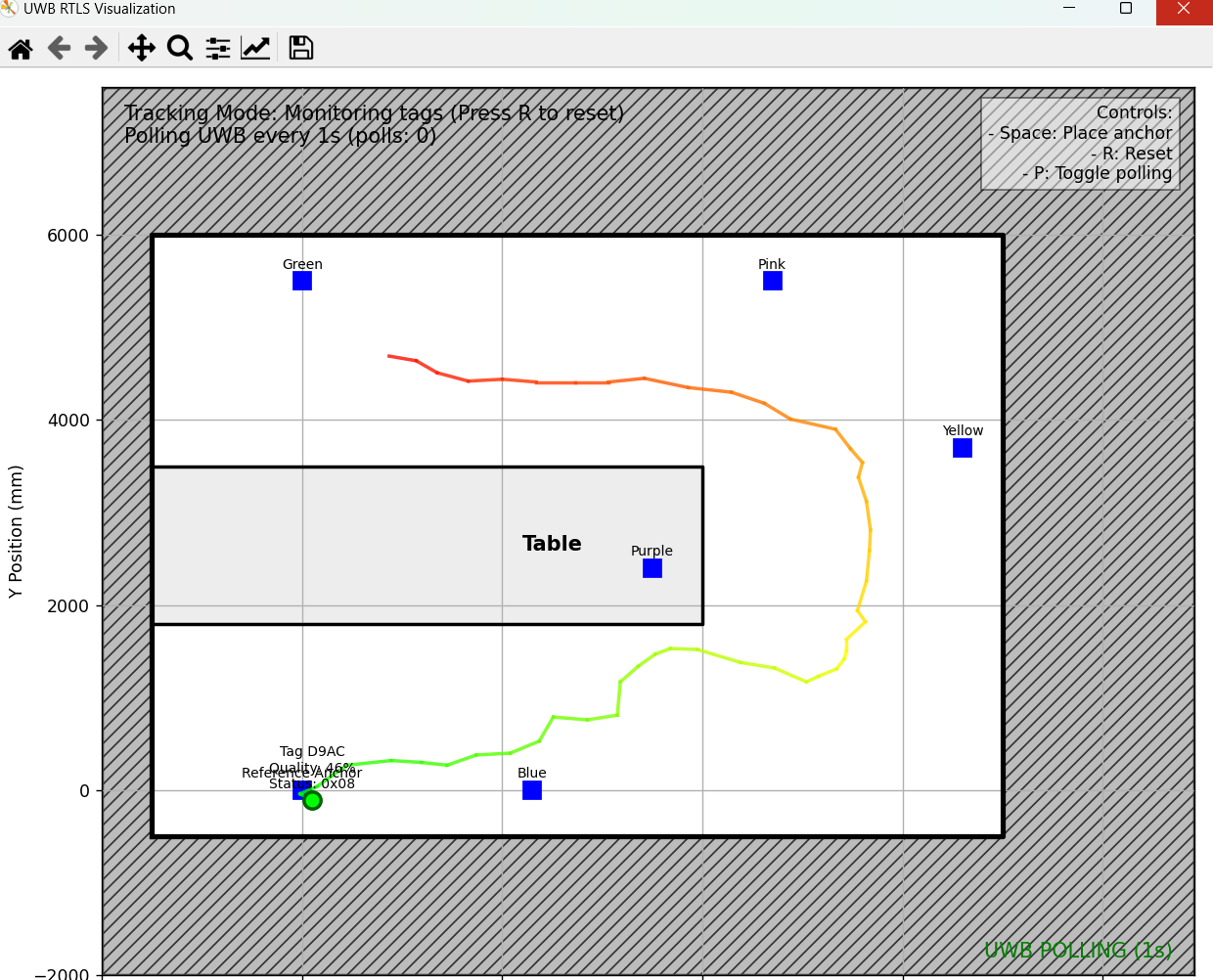1213x980 pixels.
Task: Click the Table label in plot
Action: tap(552, 544)
